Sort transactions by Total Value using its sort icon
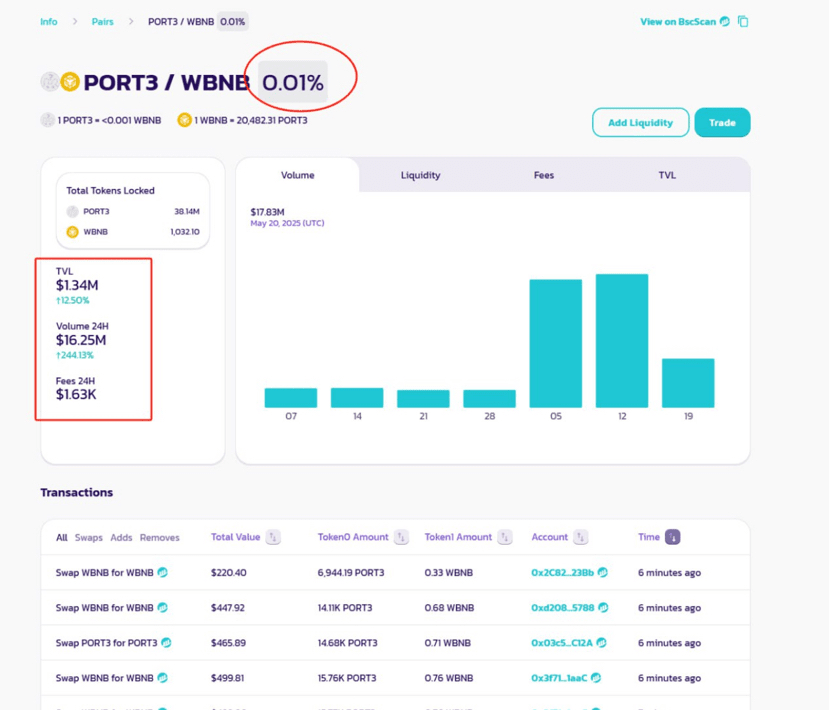This screenshot has height=710, width=829. tap(273, 537)
